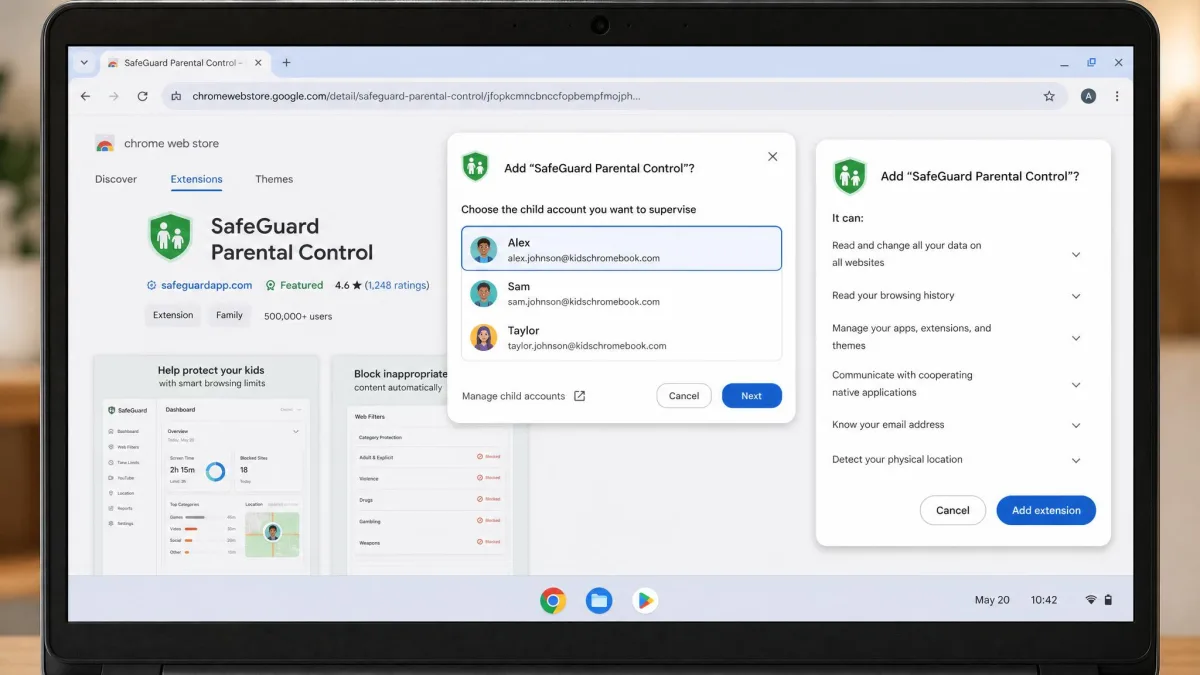Click the Chrome Web Store rainbow logo
Screen dimensions: 1200x675
105,144
